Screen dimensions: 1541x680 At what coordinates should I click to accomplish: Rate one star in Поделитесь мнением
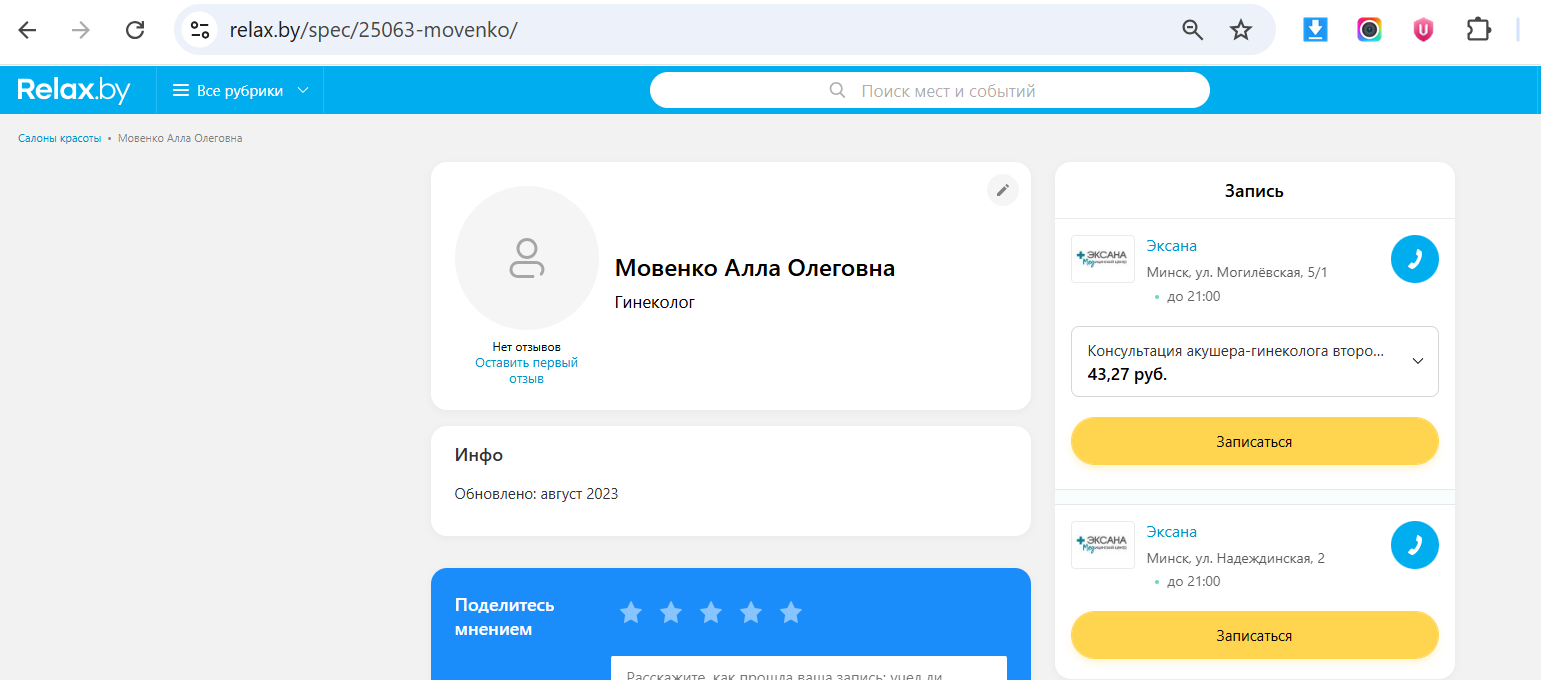[x=631, y=612]
